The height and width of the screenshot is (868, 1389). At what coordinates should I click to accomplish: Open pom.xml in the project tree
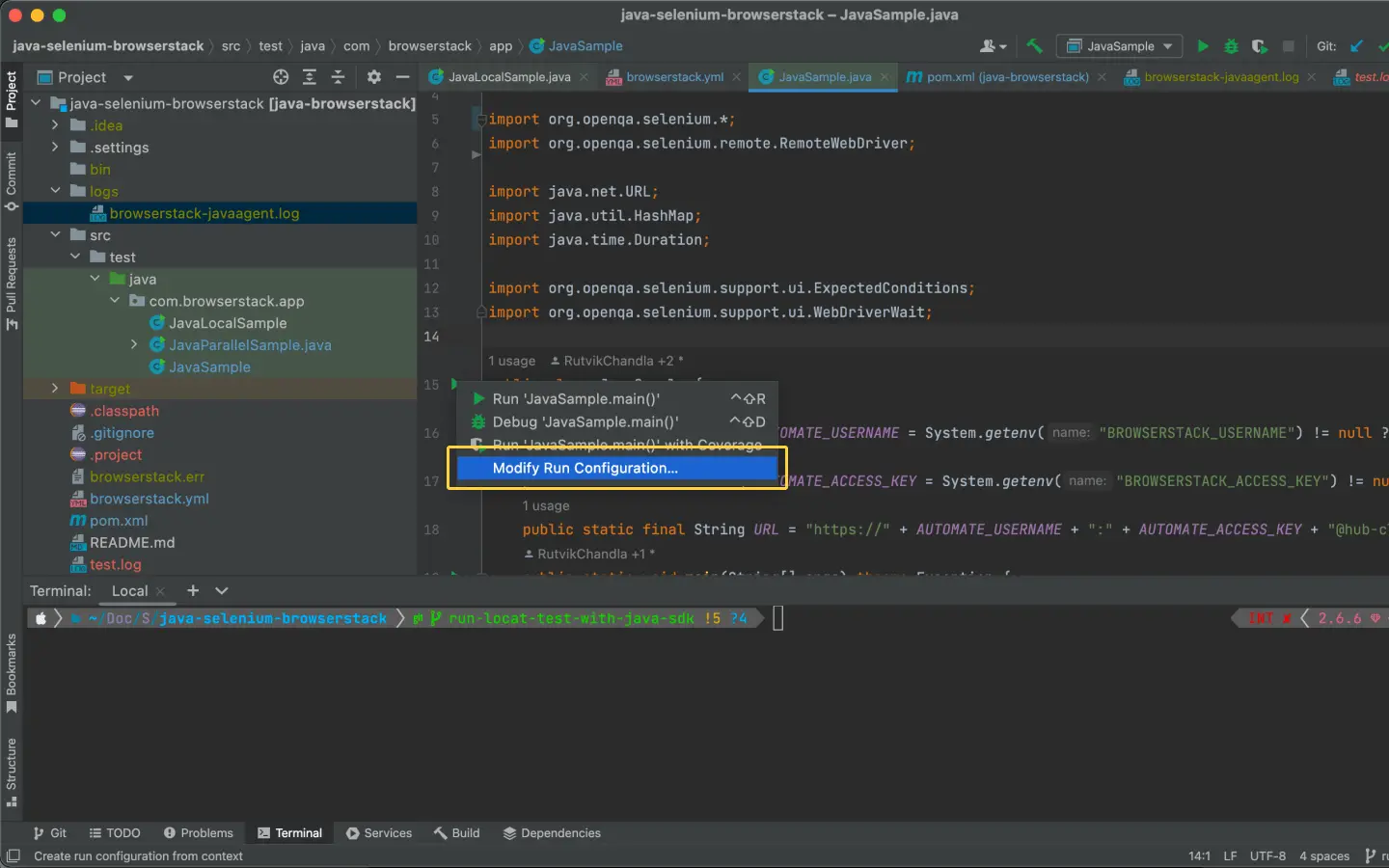point(118,521)
